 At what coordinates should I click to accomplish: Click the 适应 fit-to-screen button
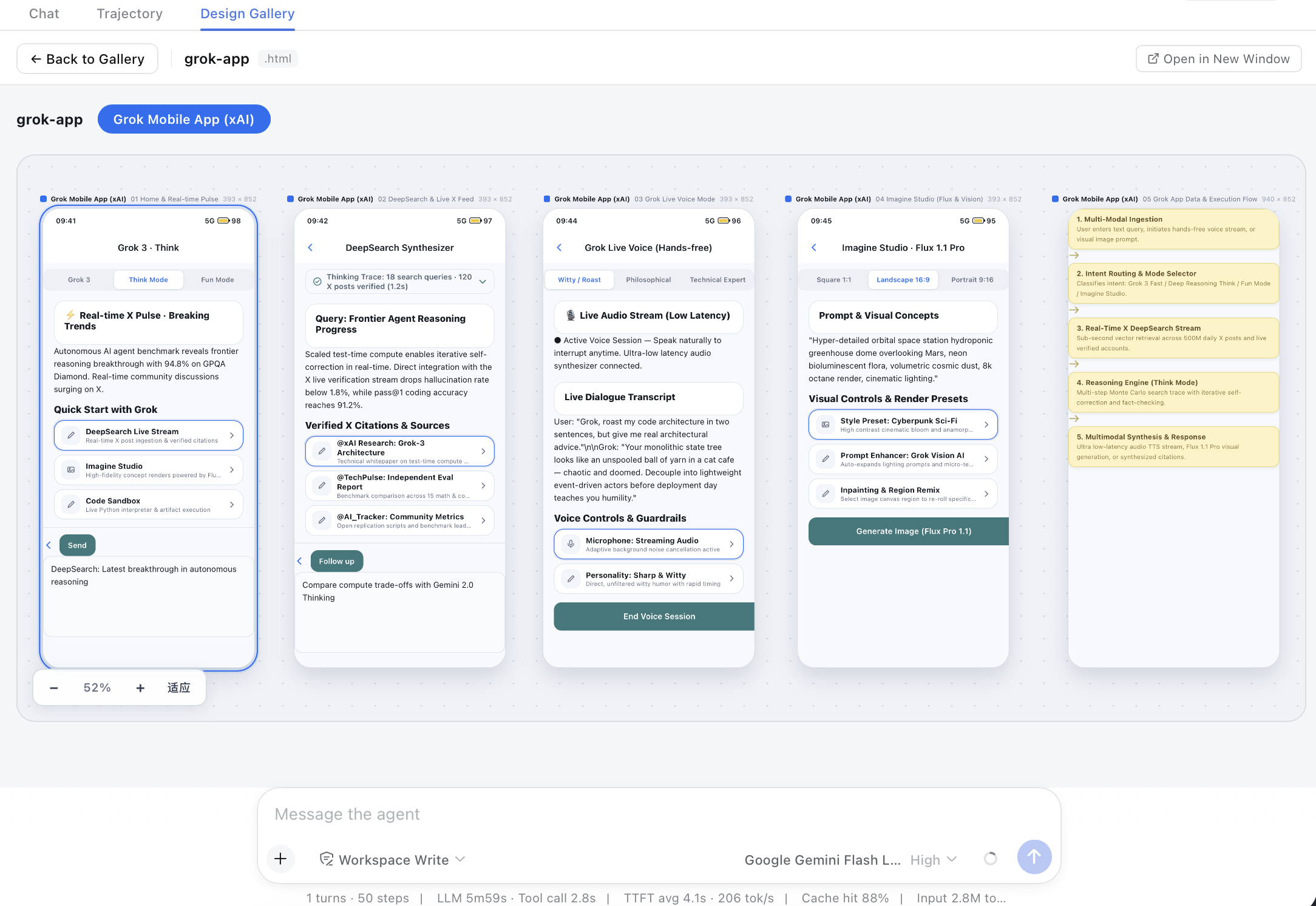pos(179,688)
